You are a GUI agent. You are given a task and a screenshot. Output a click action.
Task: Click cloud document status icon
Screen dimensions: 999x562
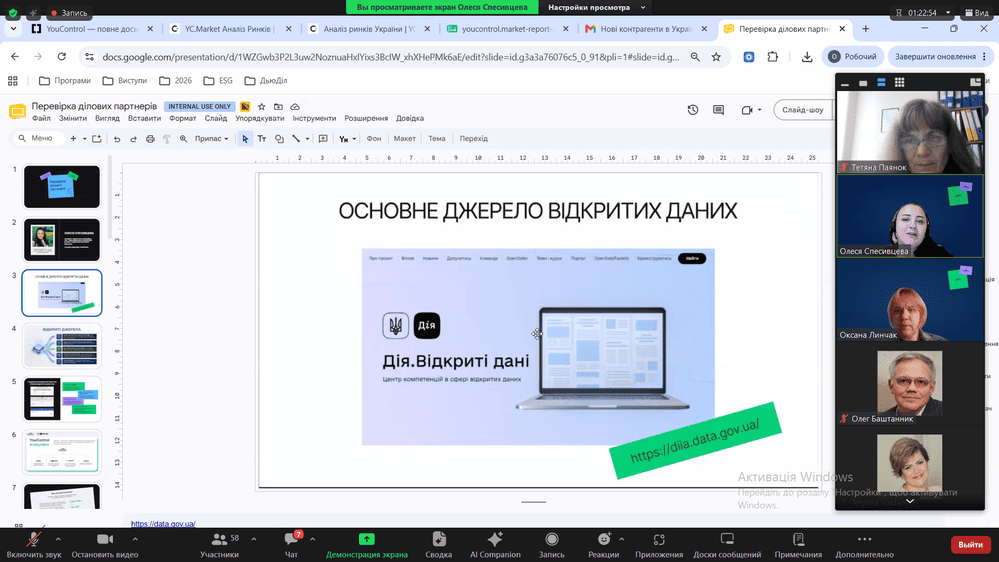click(295, 106)
